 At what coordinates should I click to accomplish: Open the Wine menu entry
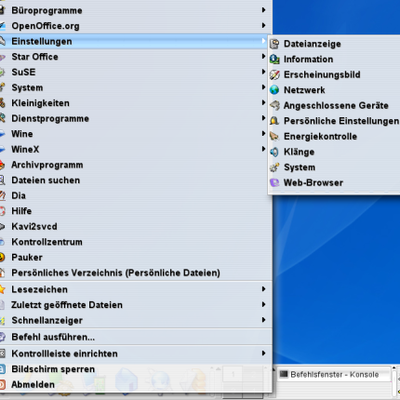135,134
